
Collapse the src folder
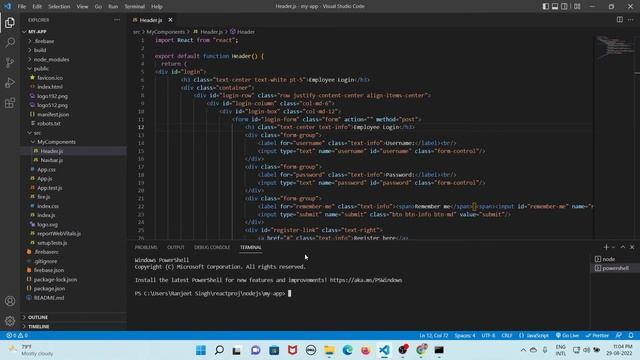coord(37,133)
